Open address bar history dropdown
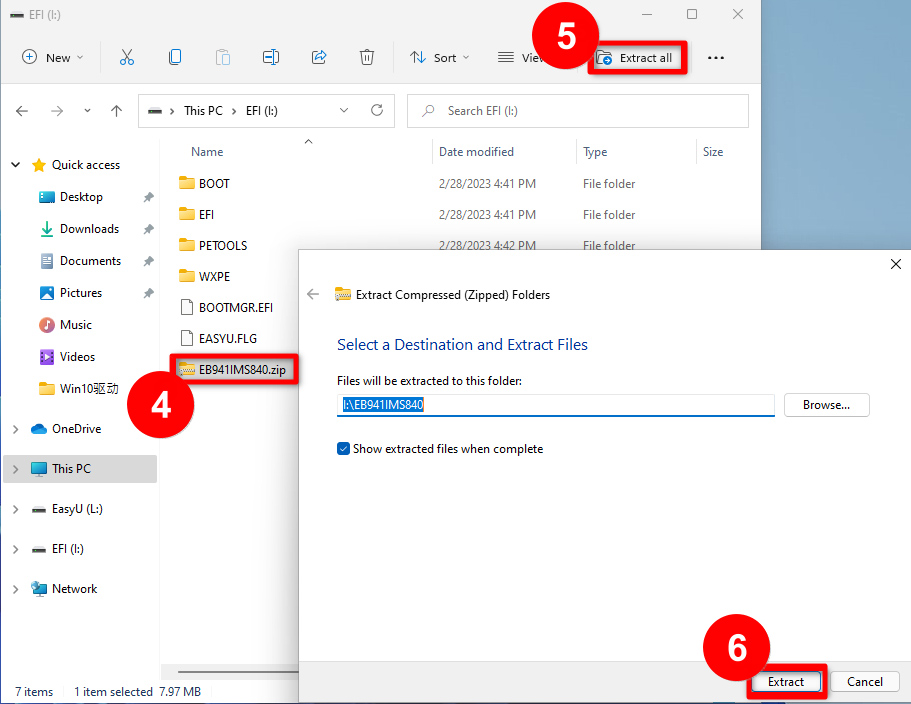 pos(344,110)
